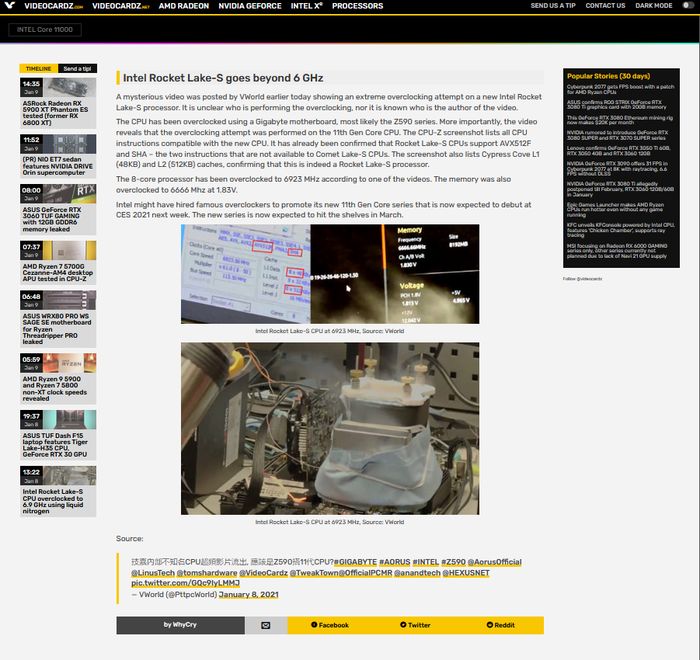Open @LinusTech mention

153,572
